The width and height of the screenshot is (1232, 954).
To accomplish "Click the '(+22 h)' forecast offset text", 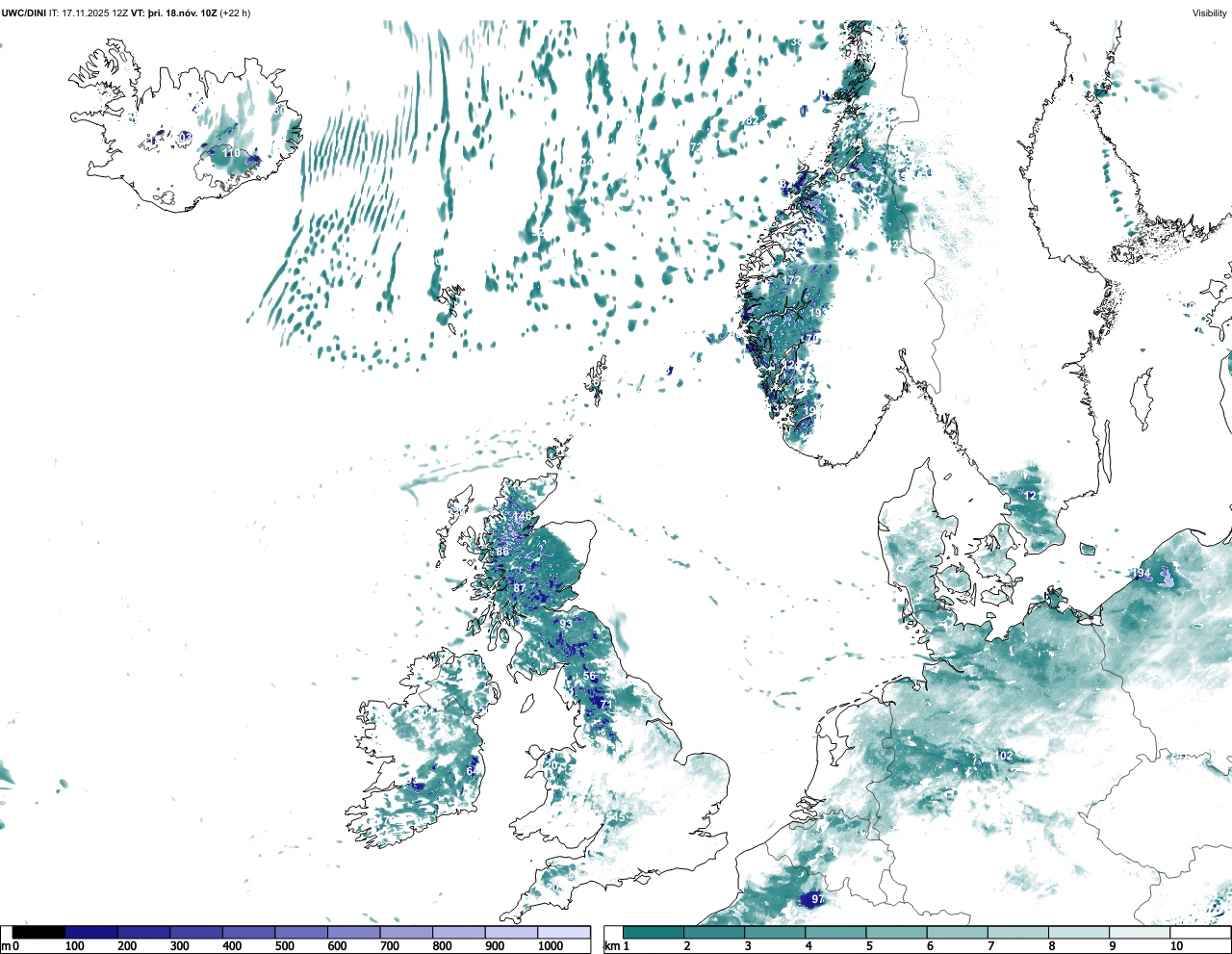I will 235,13.
